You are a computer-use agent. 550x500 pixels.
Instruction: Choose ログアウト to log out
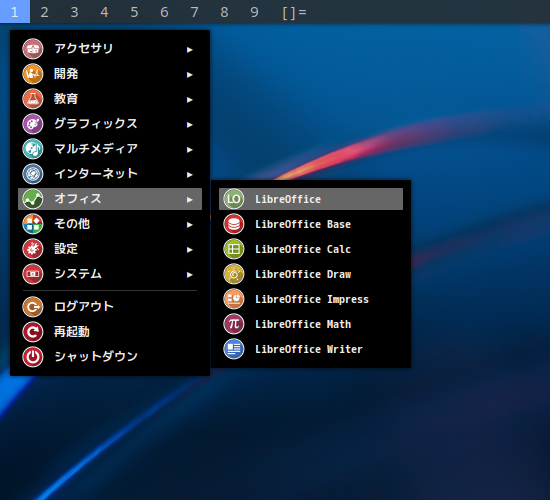[x=110, y=307]
